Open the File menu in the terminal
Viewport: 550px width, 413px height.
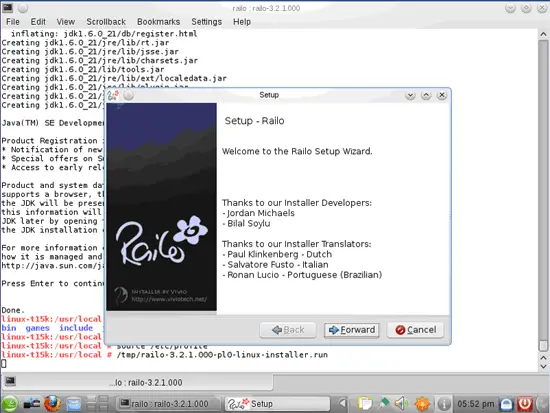point(13,22)
